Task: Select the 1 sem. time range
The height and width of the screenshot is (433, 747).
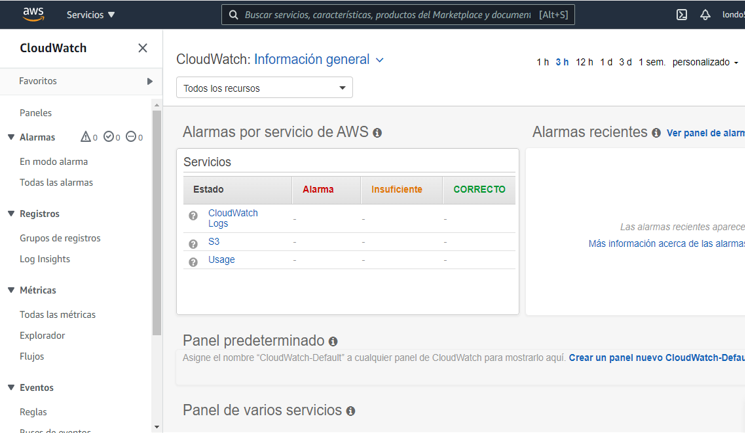Action: click(652, 62)
